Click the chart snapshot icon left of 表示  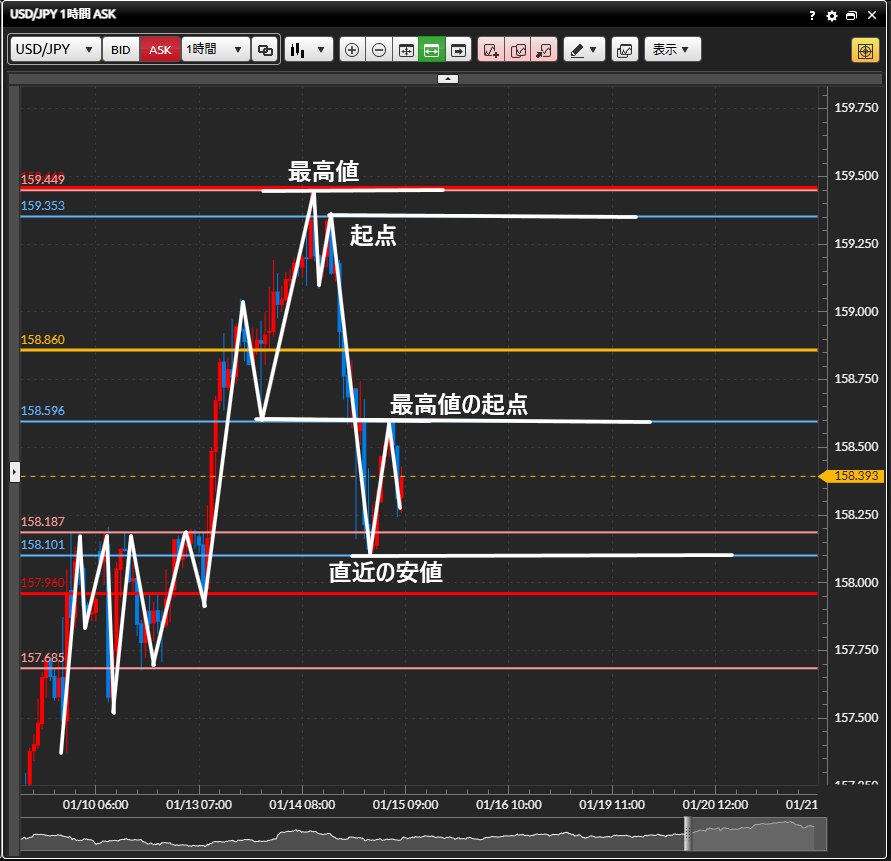click(624, 50)
